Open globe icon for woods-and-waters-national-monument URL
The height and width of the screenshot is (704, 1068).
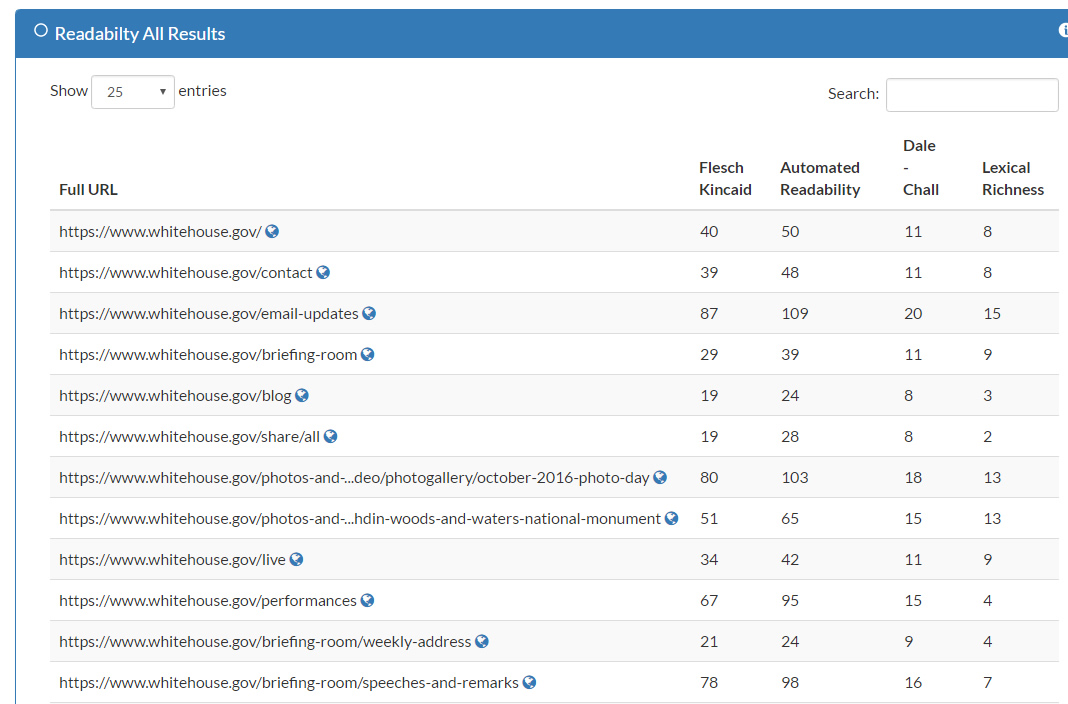pos(672,518)
